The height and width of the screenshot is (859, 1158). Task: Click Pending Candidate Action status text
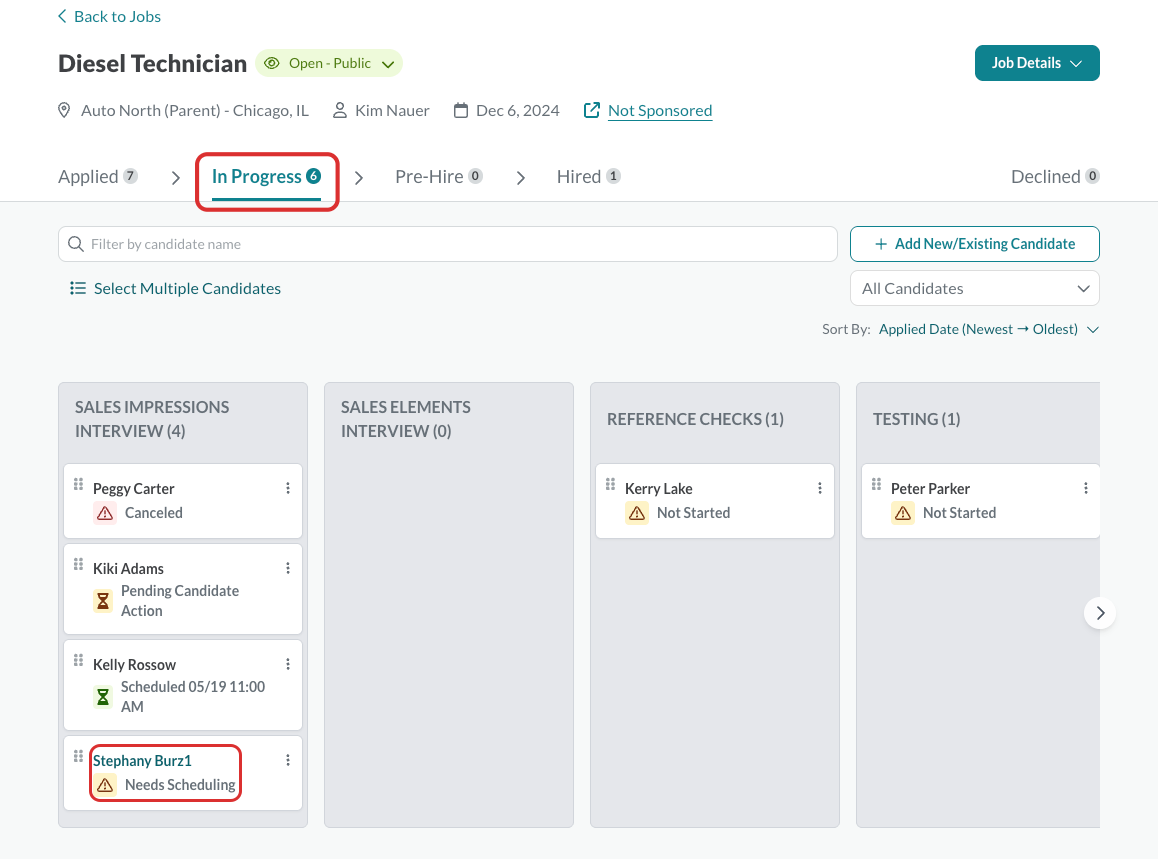[179, 601]
